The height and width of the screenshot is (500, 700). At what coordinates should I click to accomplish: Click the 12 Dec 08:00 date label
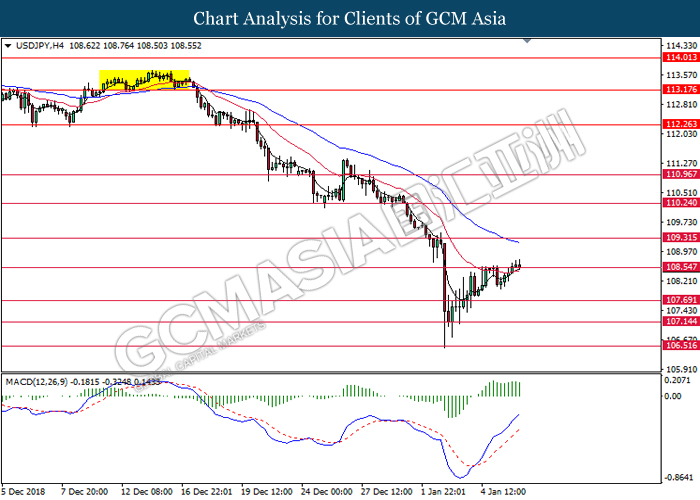click(147, 492)
